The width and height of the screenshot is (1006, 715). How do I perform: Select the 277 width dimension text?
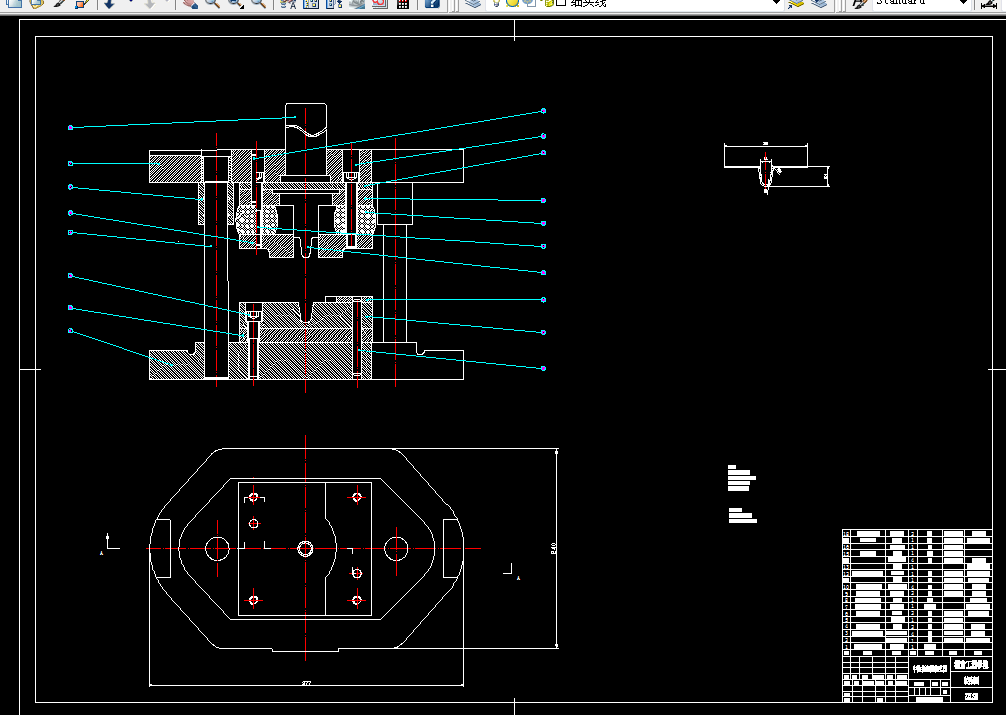click(307, 684)
